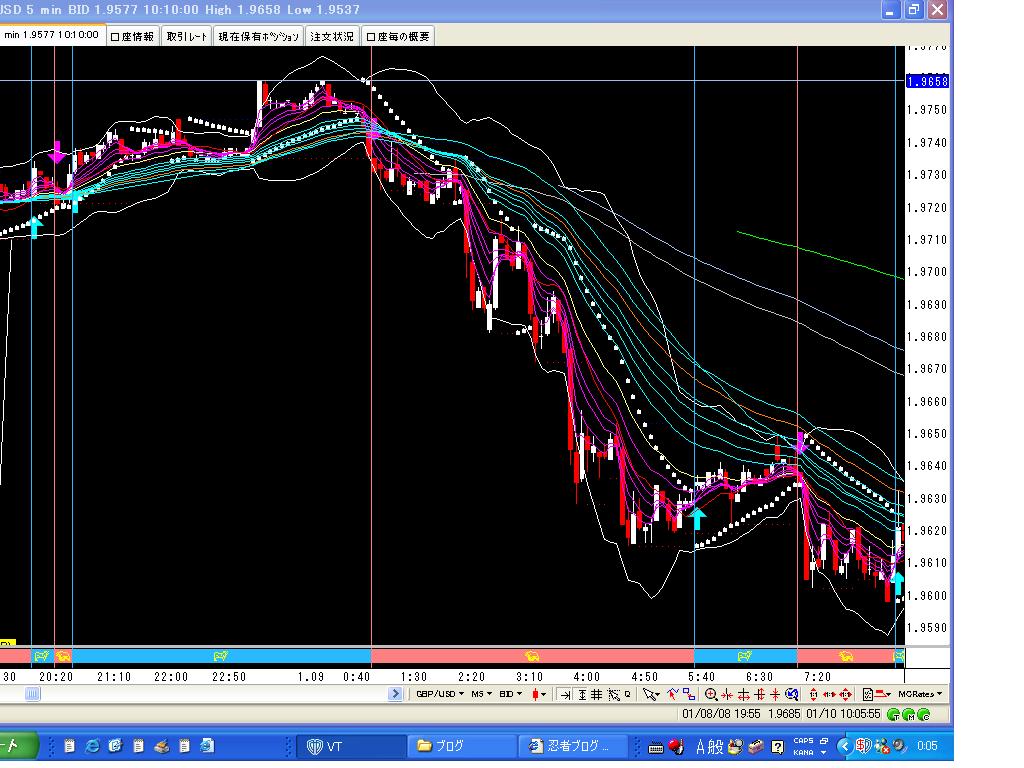1024x768 pixels.
Task: Open the VT taskbar button
Action: tap(351, 746)
